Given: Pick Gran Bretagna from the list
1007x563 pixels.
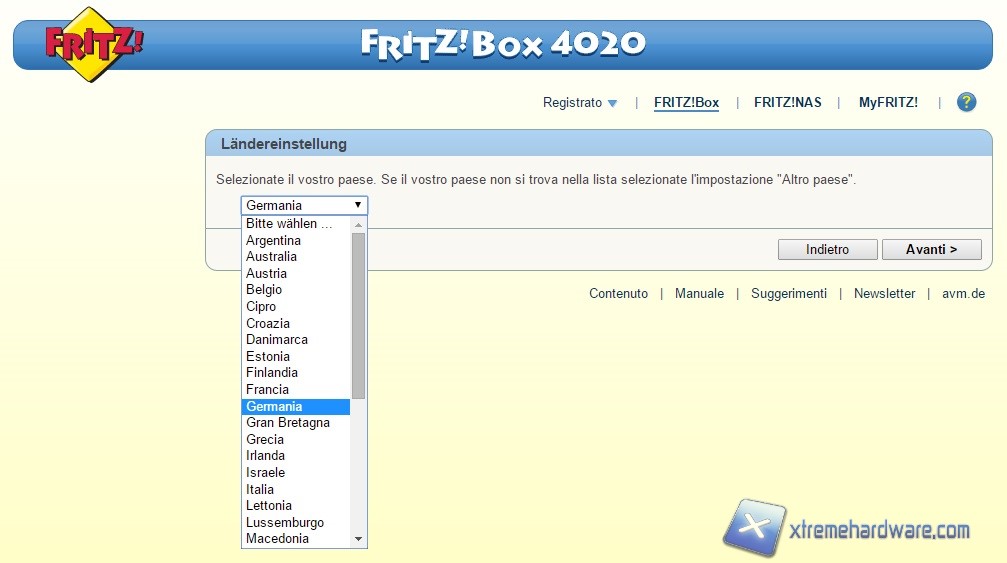Looking at the screenshot, I should coord(288,423).
